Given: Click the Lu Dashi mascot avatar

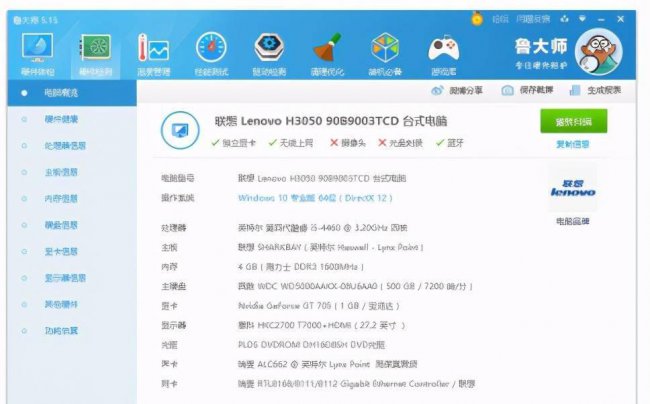Looking at the screenshot, I should tap(599, 51).
